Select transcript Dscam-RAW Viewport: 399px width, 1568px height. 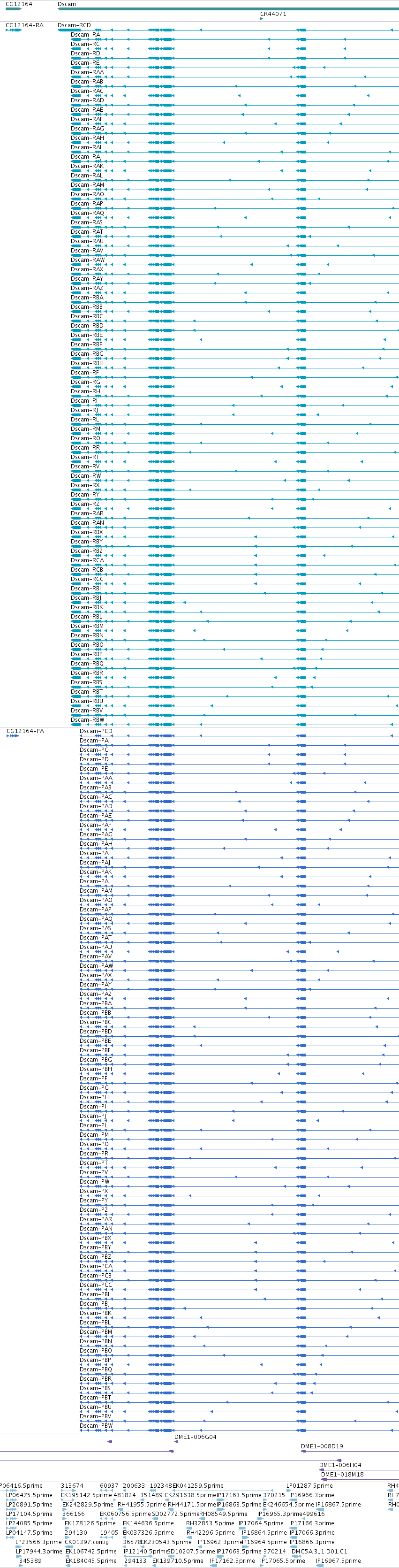click(88, 260)
